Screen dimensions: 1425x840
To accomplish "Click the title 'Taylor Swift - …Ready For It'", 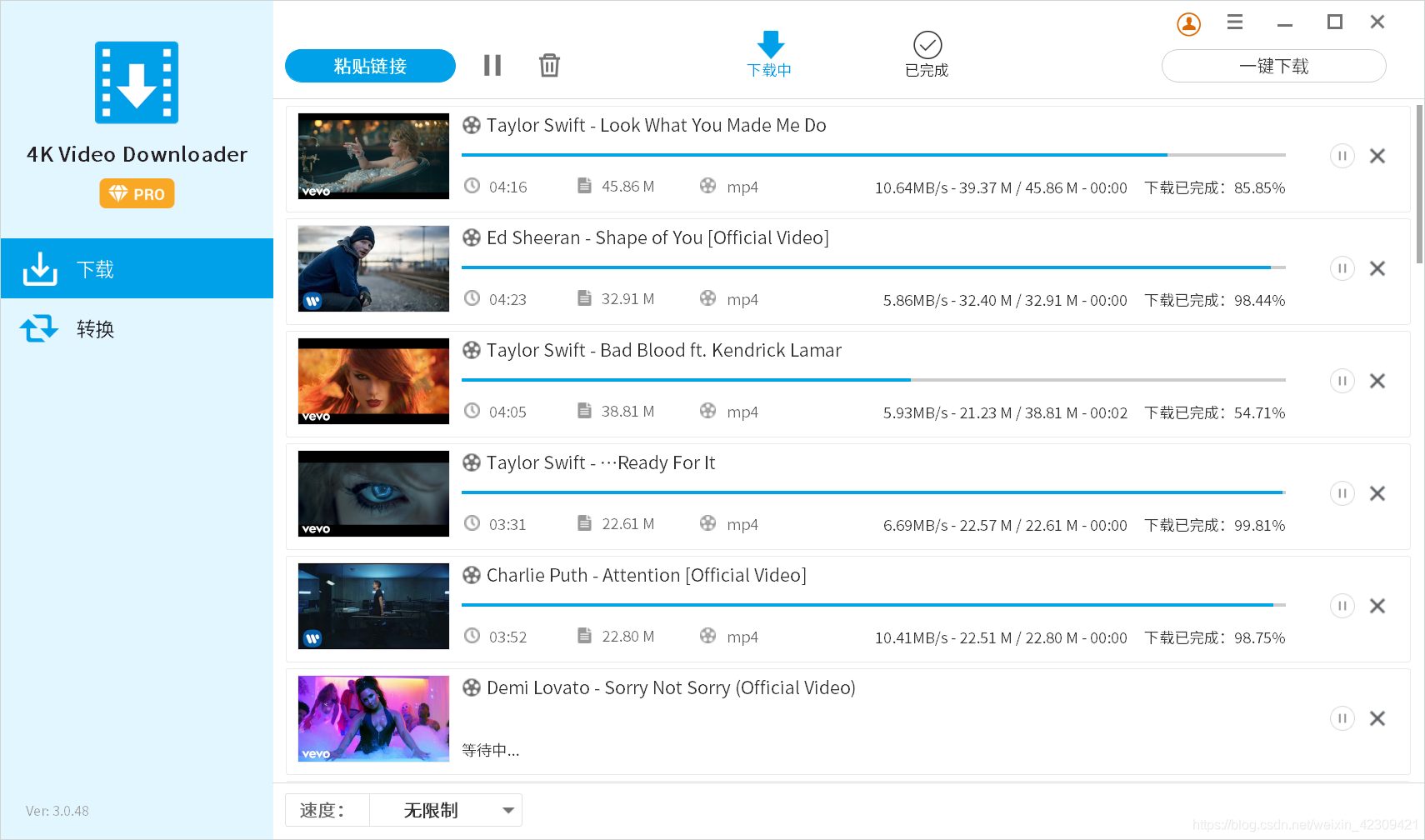I will 601,462.
